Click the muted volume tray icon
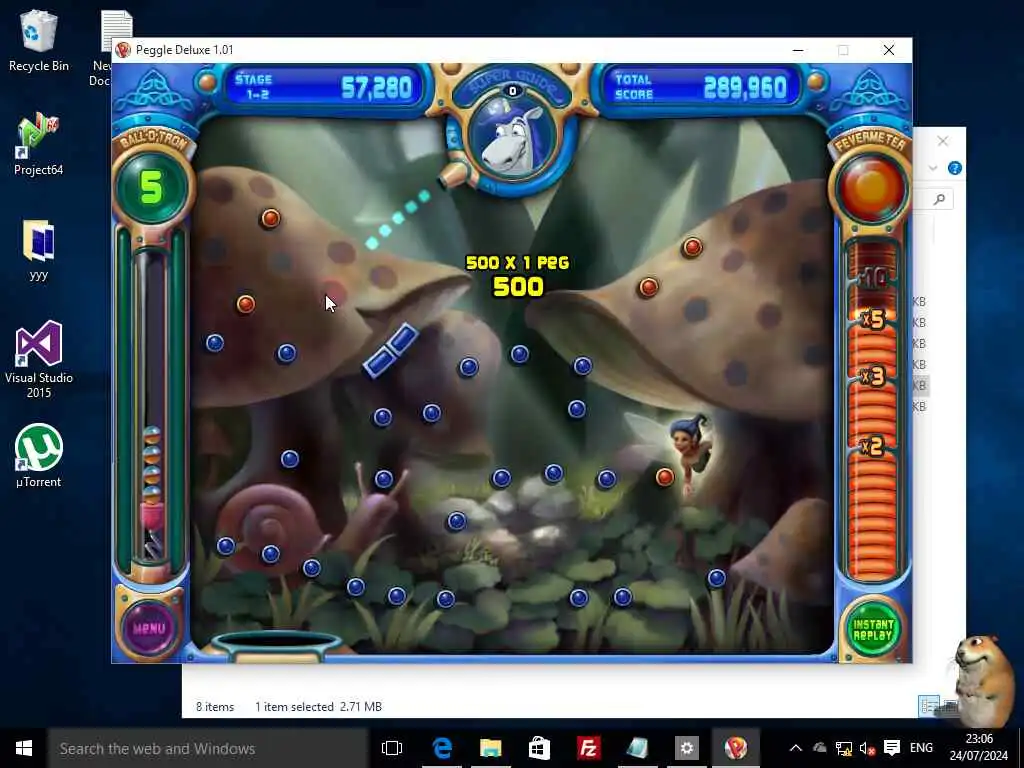Viewport: 1024px width, 768px height. pyautogui.click(x=867, y=748)
